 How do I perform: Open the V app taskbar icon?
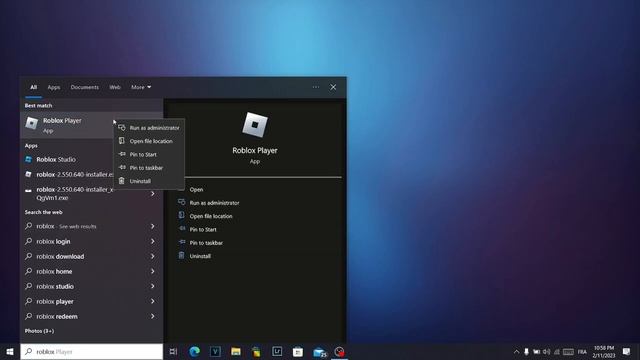pyautogui.click(x=215, y=351)
